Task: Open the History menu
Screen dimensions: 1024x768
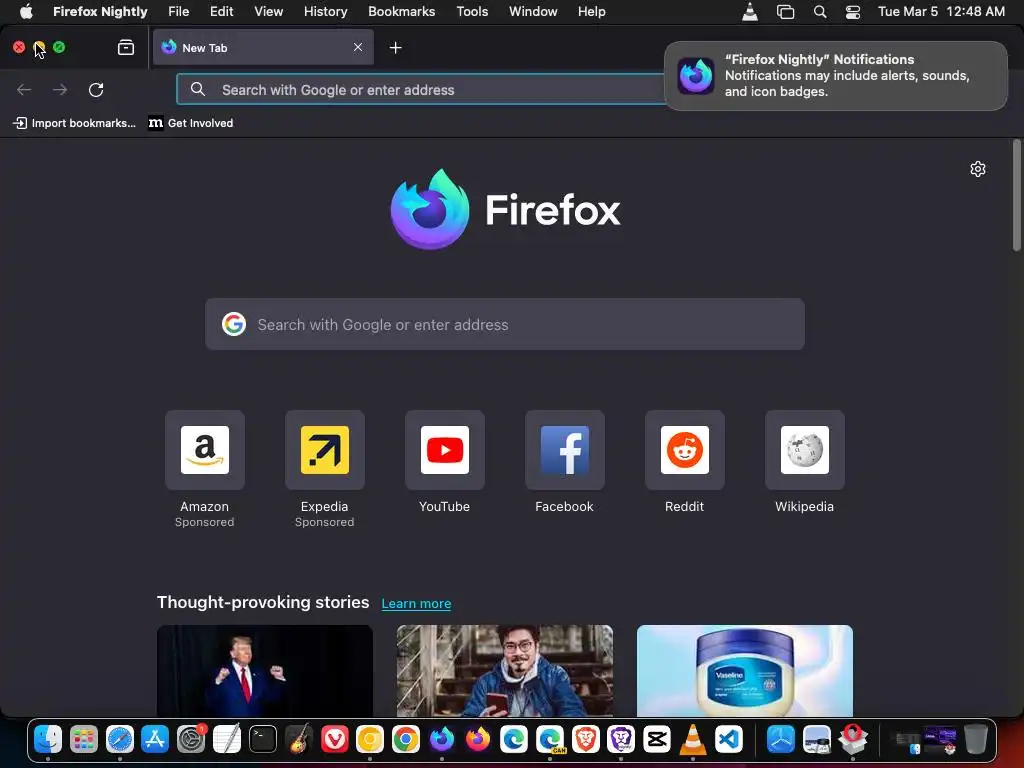Action: [x=325, y=12]
